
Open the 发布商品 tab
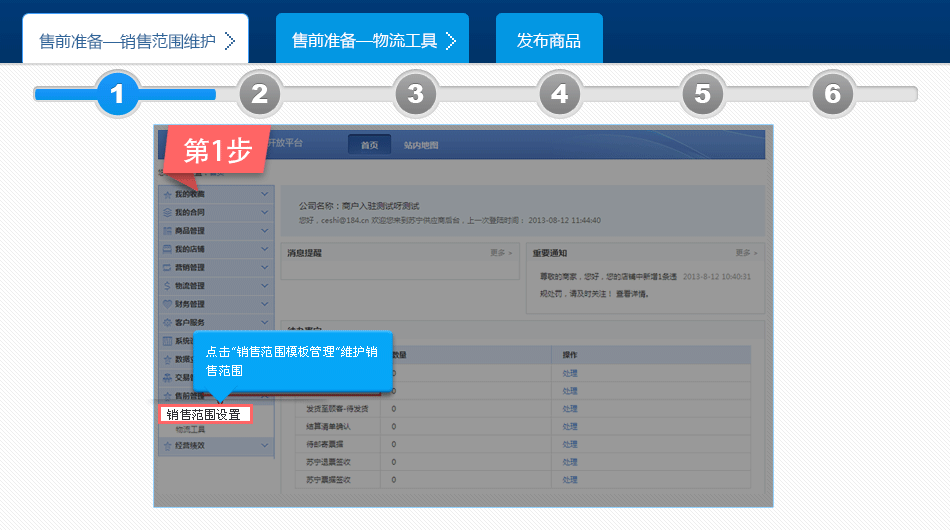click(548, 40)
